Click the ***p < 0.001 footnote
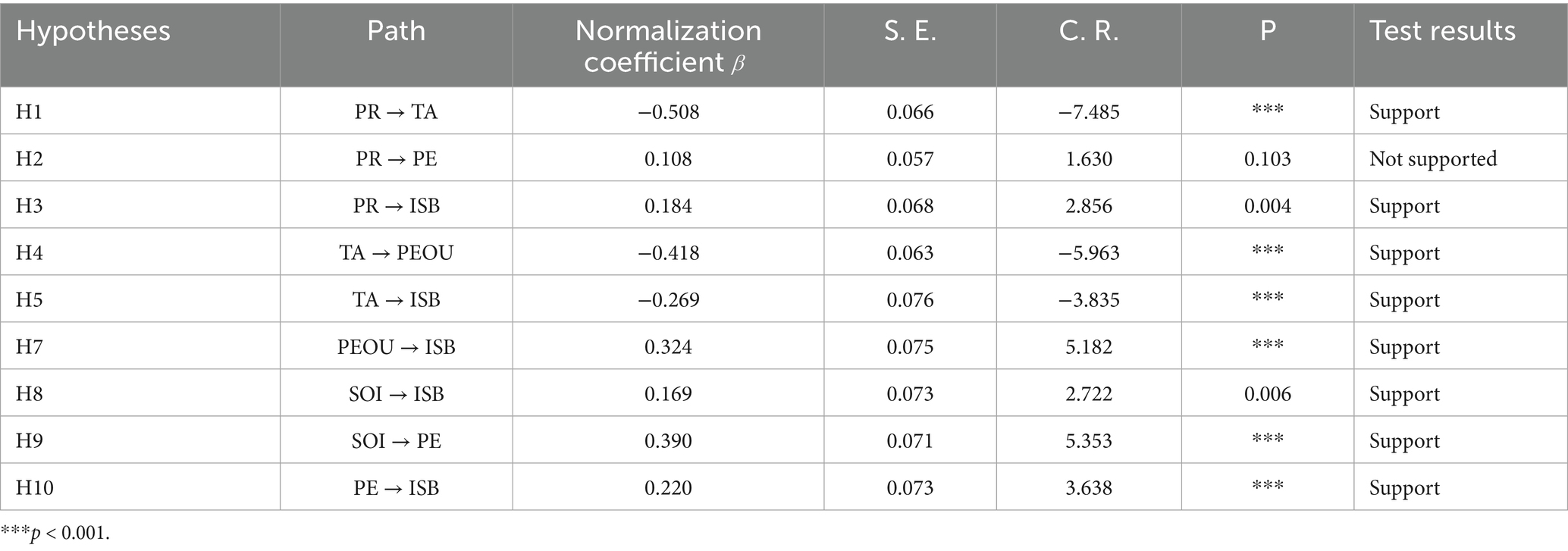The height and width of the screenshot is (551, 1568). pyautogui.click(x=55, y=533)
